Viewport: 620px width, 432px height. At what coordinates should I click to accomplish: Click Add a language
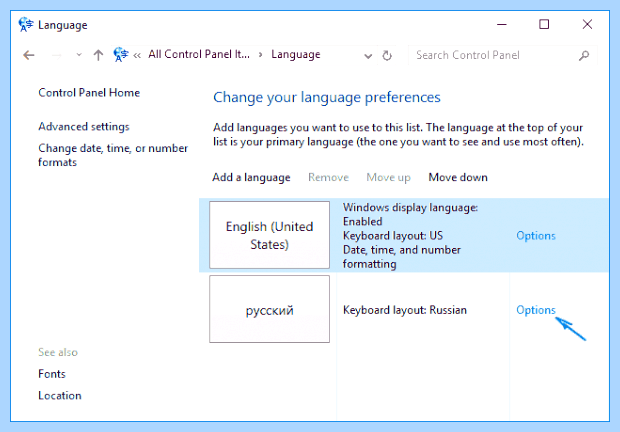tap(251, 177)
